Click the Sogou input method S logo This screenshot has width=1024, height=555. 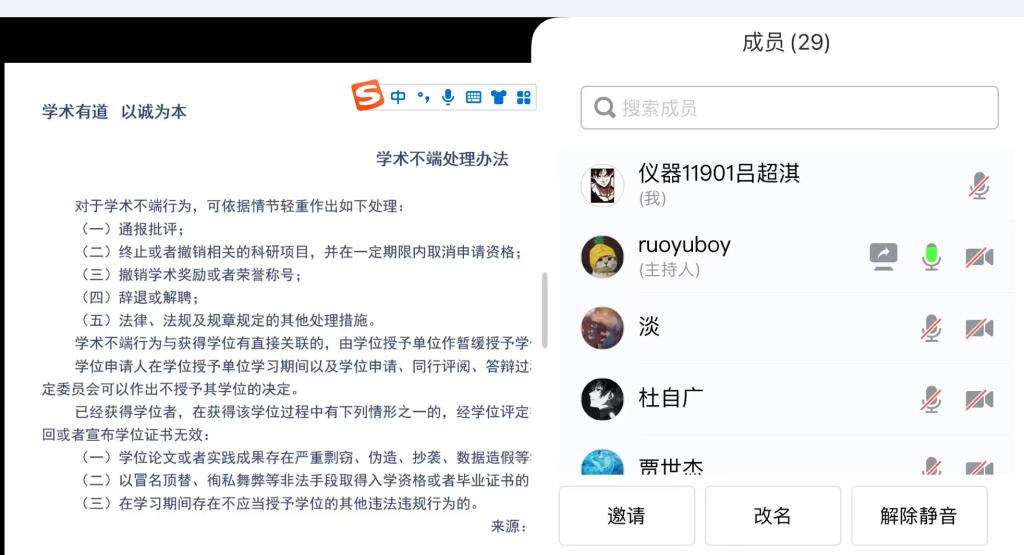tap(368, 95)
